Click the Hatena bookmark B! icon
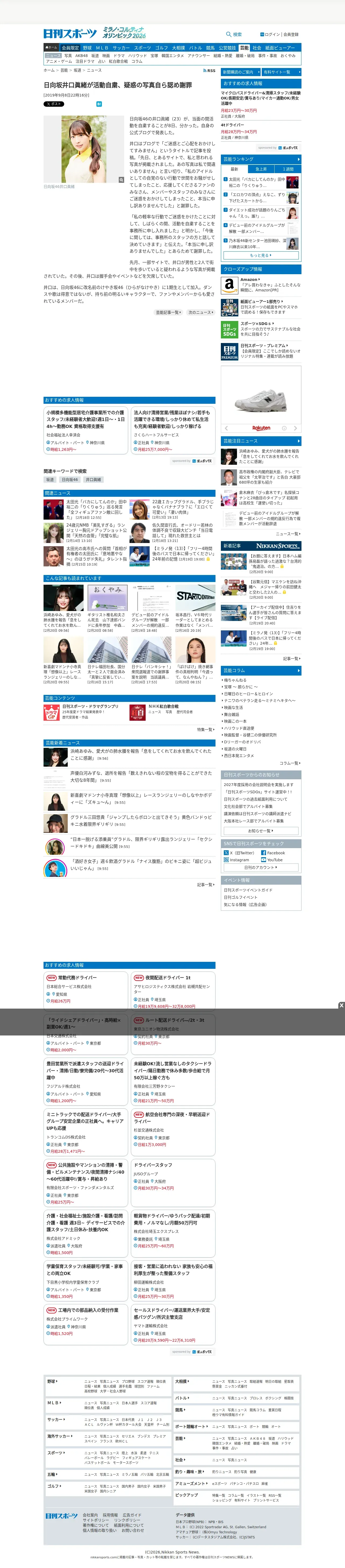This screenshot has width=345, height=1568. pyautogui.click(x=99, y=104)
